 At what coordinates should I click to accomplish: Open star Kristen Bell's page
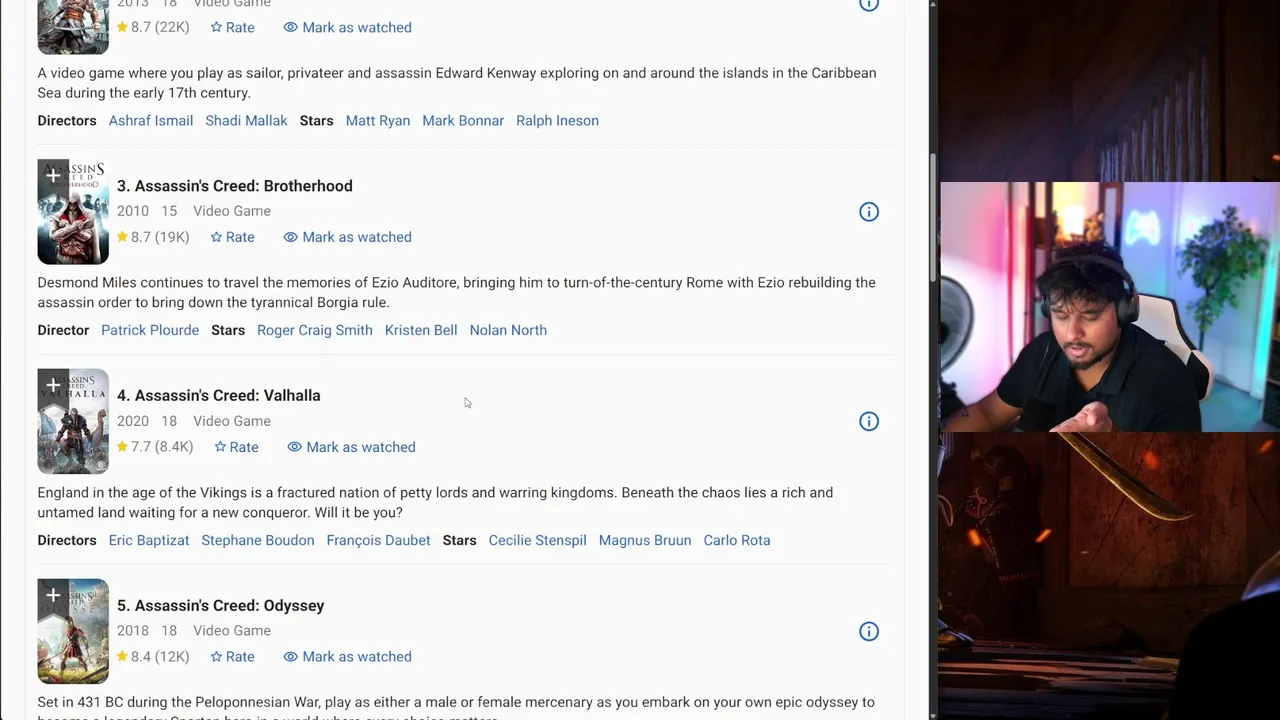[421, 330]
